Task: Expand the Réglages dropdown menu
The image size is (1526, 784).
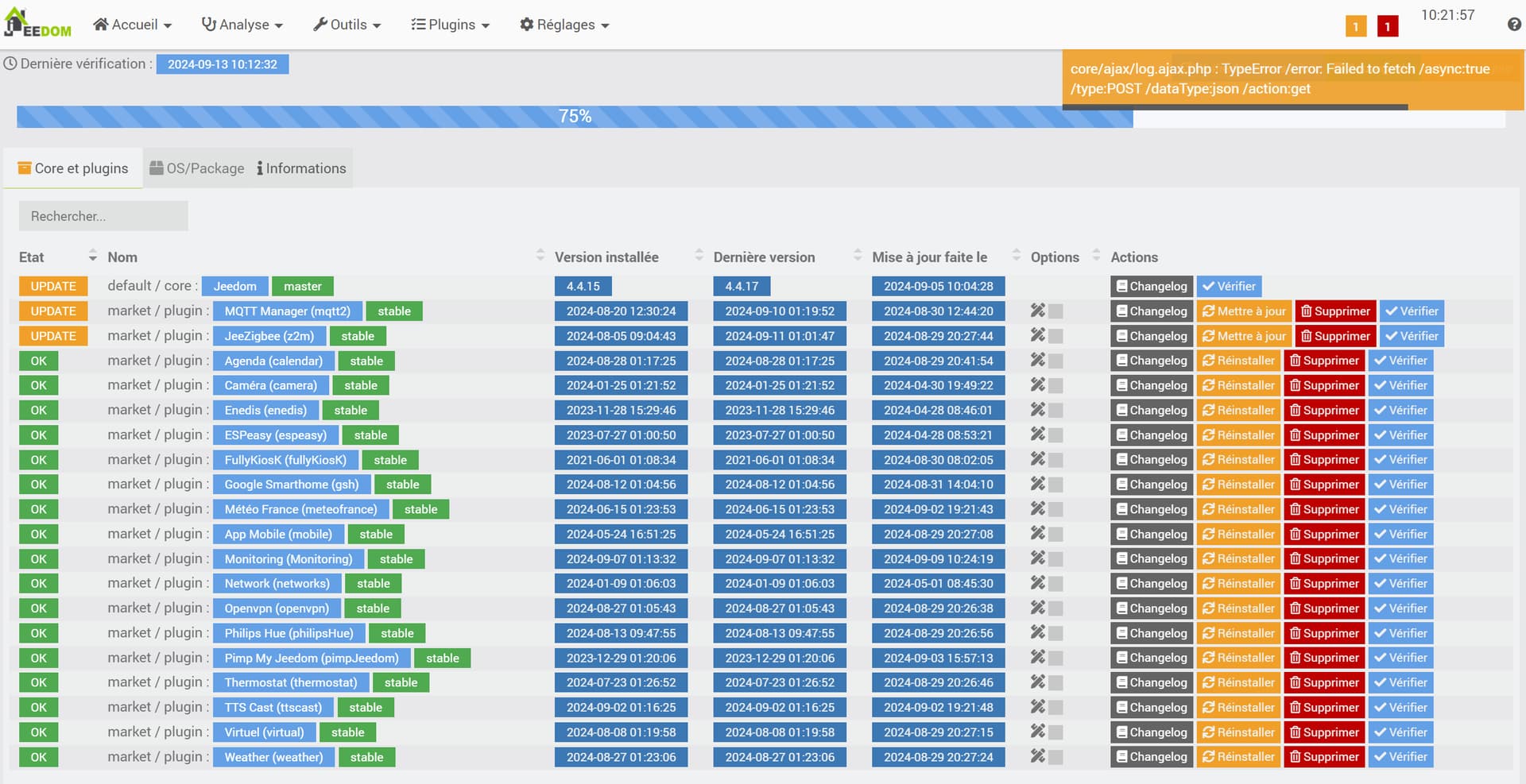Action: tap(564, 25)
